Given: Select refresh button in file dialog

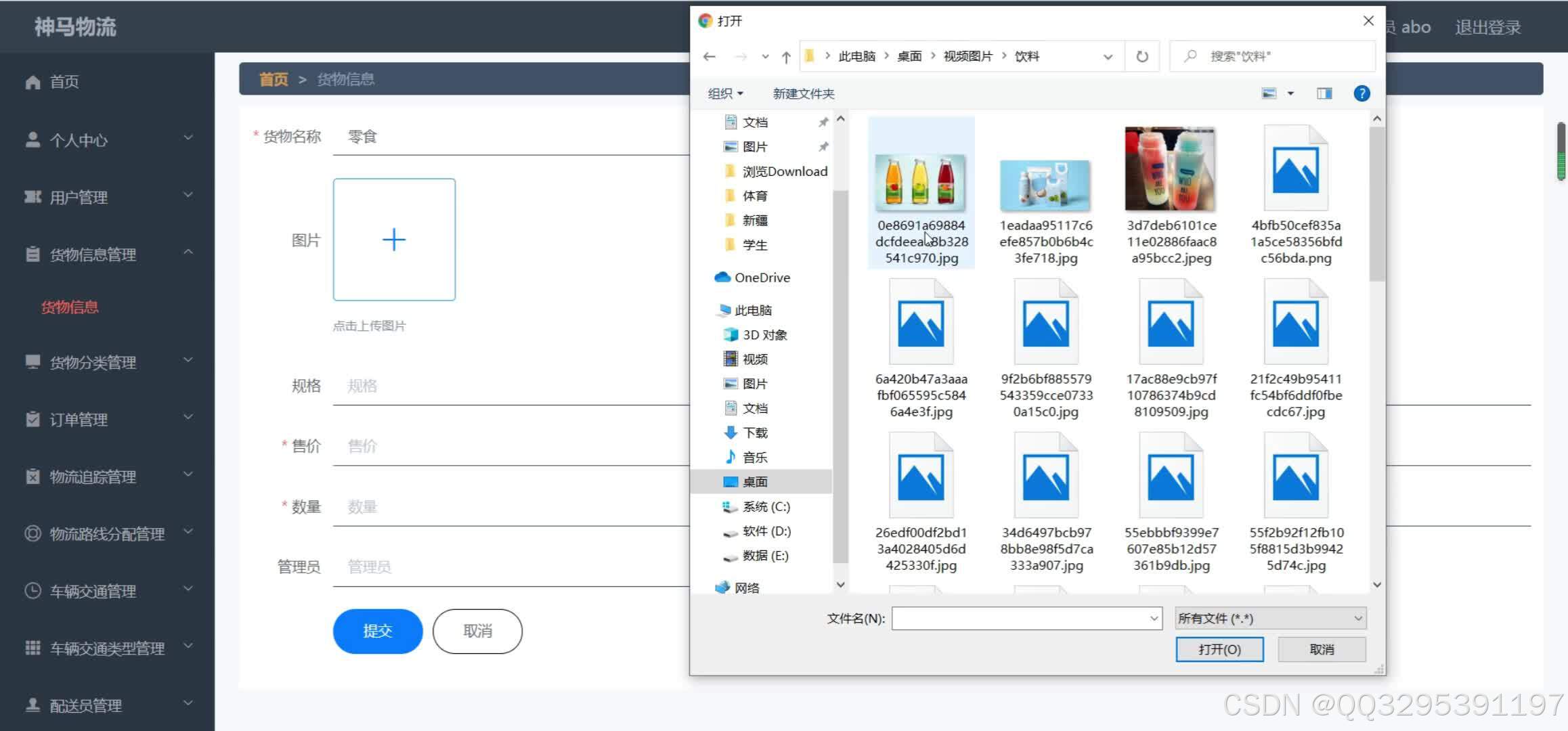Looking at the screenshot, I should tap(1143, 56).
